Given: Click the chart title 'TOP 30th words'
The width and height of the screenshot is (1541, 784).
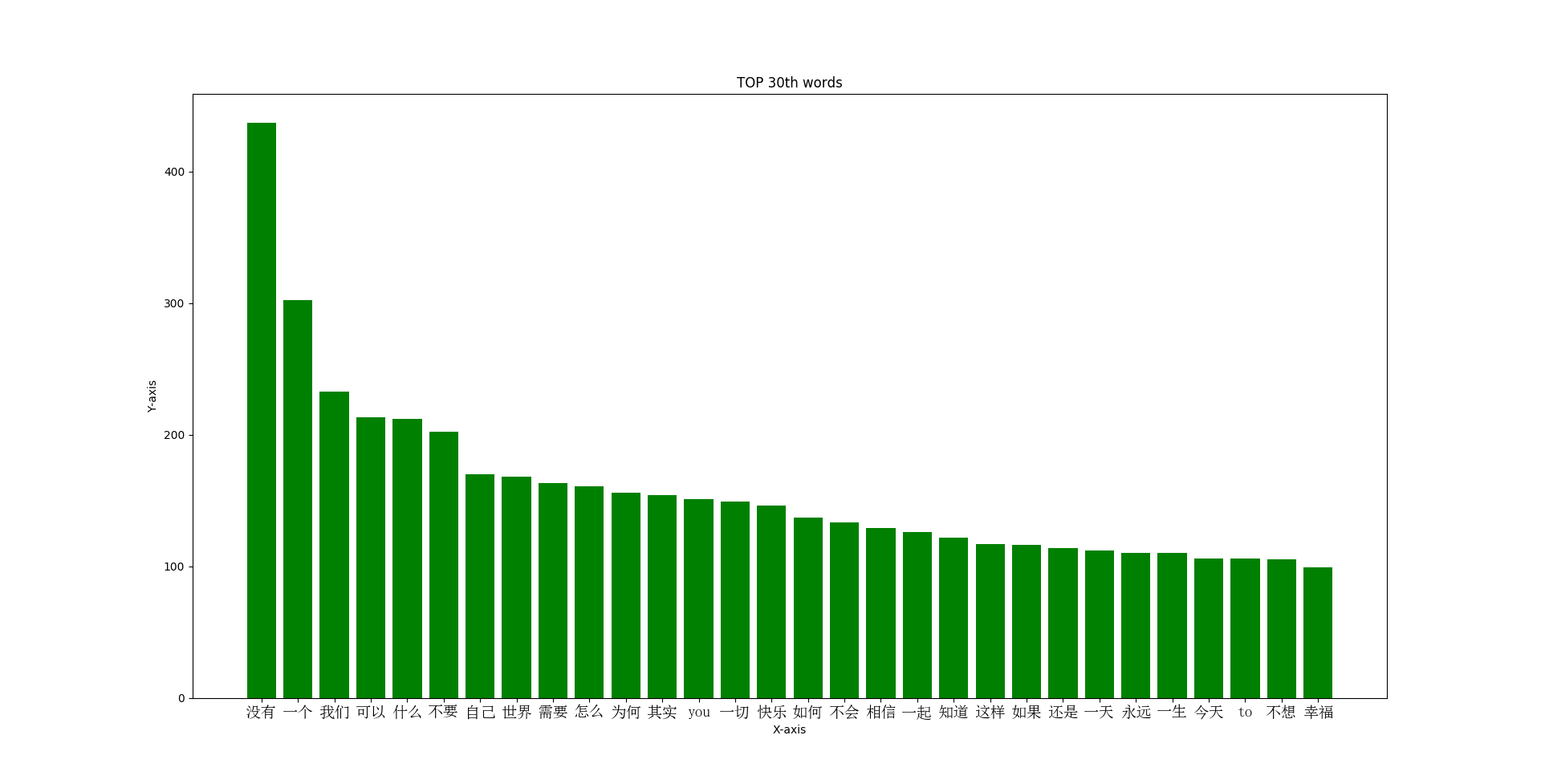Looking at the screenshot, I should [789, 83].
